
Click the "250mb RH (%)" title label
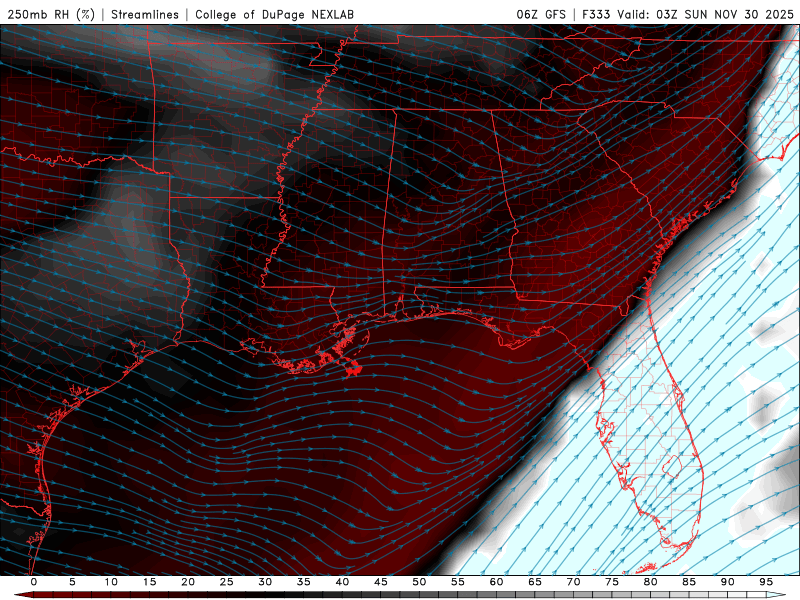pyautogui.click(x=52, y=14)
